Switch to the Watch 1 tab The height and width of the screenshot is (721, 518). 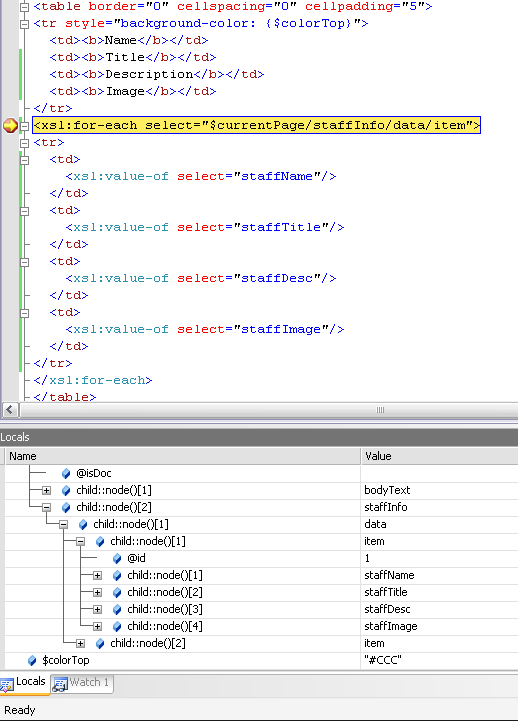82,683
